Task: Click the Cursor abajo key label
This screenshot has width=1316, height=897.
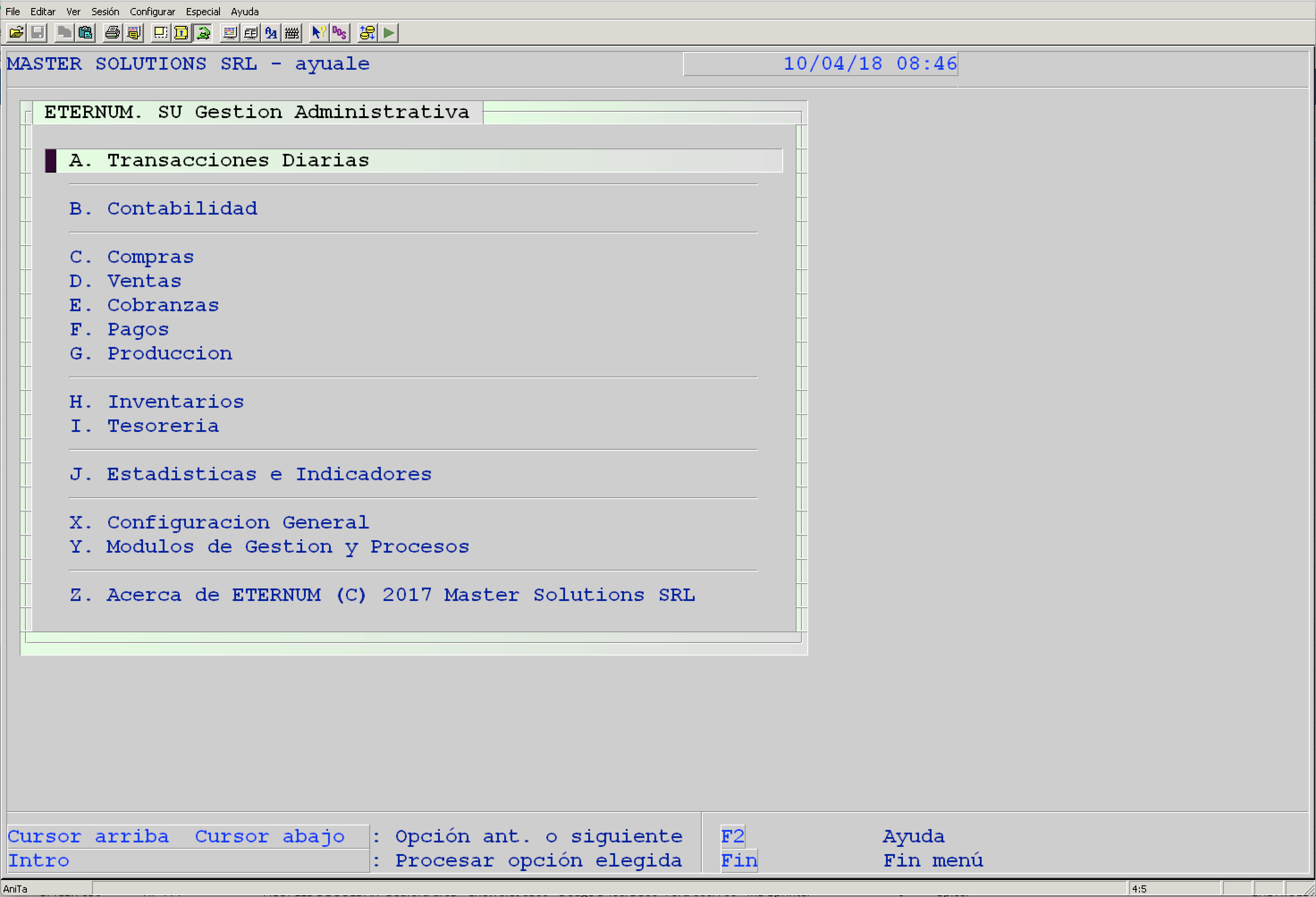Action: click(x=270, y=836)
